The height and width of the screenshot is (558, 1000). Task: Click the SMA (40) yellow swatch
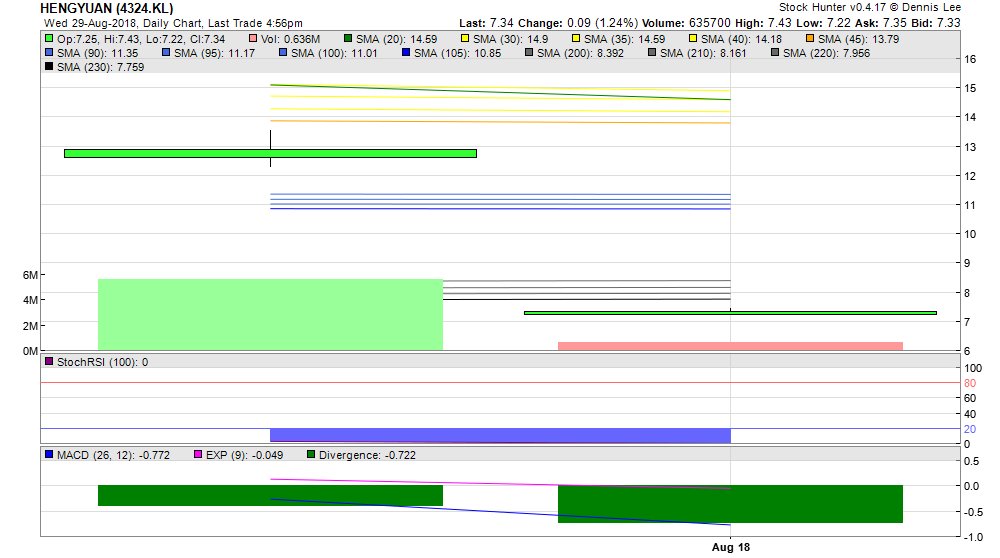pyautogui.click(x=693, y=39)
